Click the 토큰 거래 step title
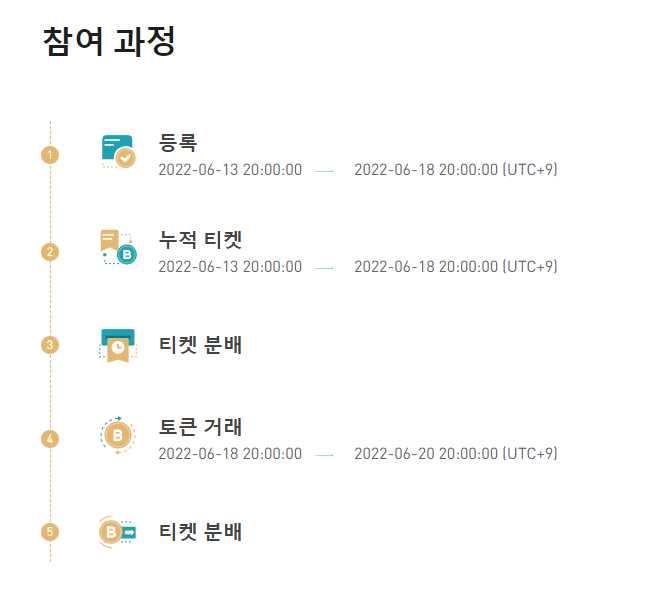This screenshot has width=647, height=593. [x=201, y=427]
